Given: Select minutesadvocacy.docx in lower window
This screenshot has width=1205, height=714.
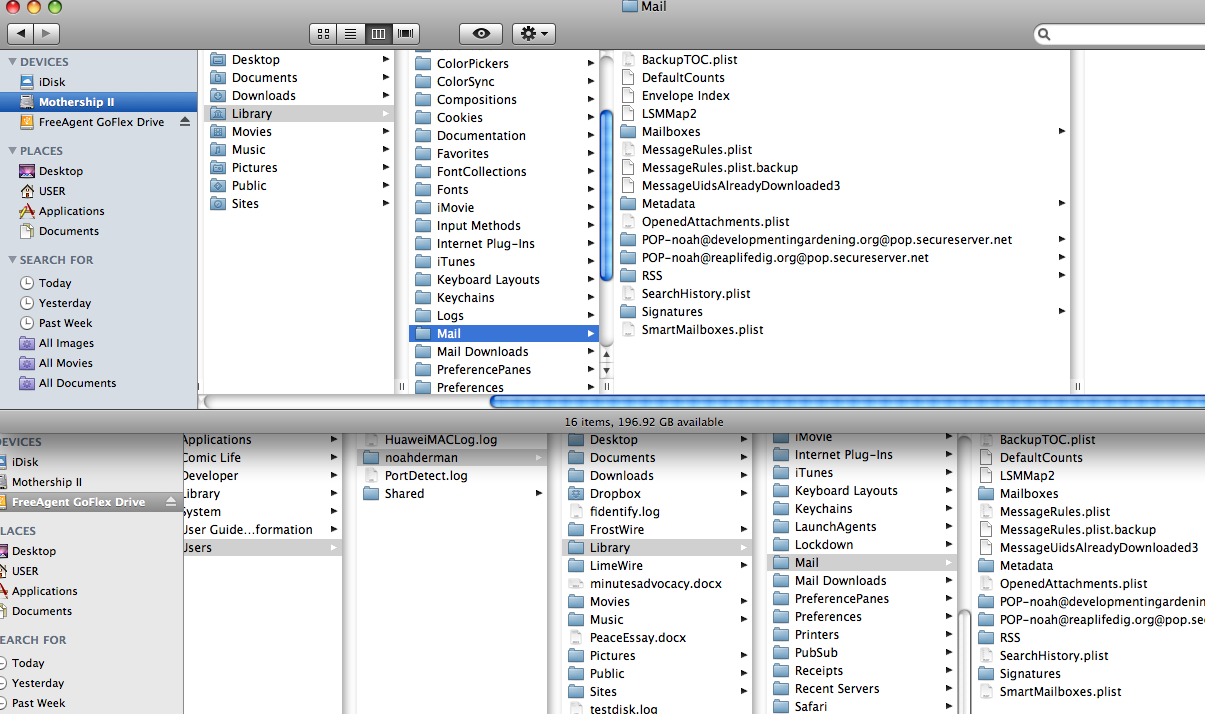Looking at the screenshot, I should [654, 584].
